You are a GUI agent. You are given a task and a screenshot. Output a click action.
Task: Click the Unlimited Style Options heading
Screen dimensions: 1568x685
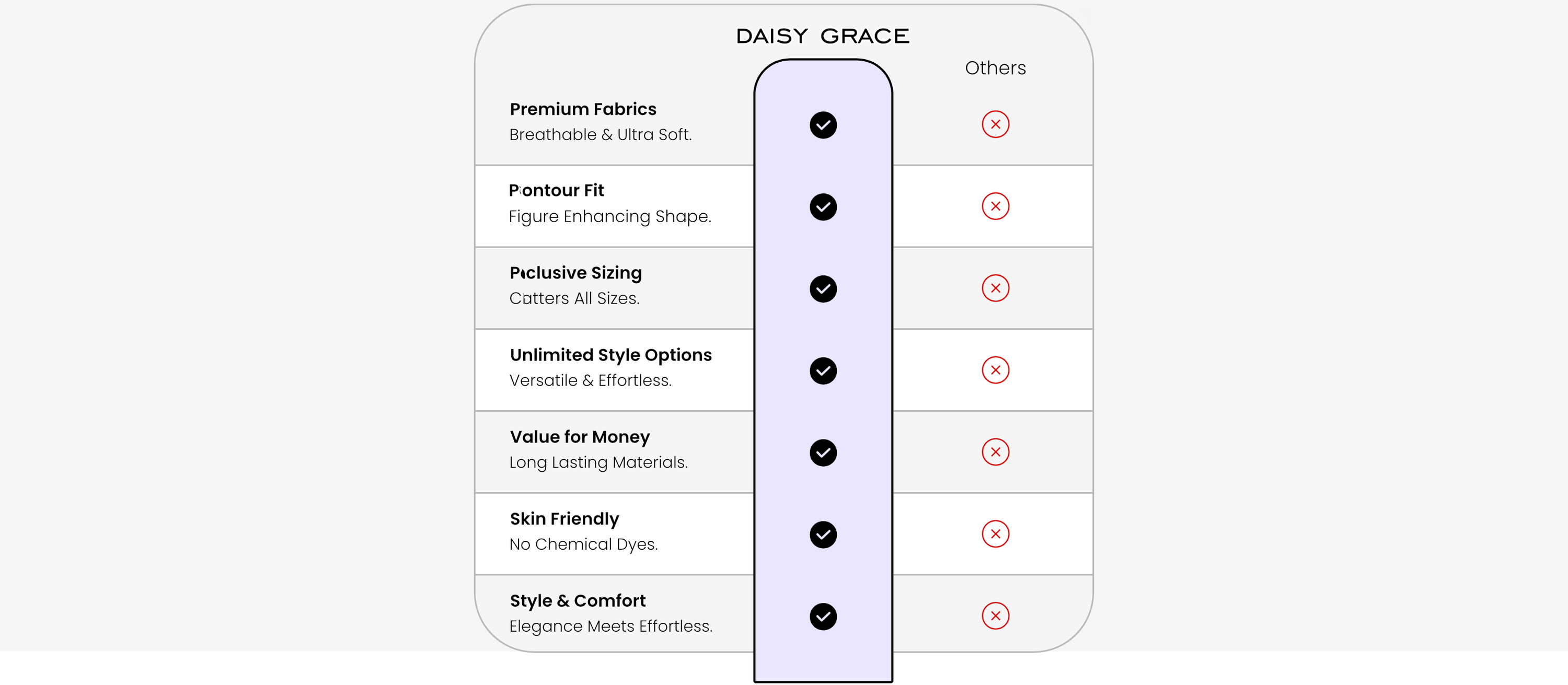coord(610,355)
